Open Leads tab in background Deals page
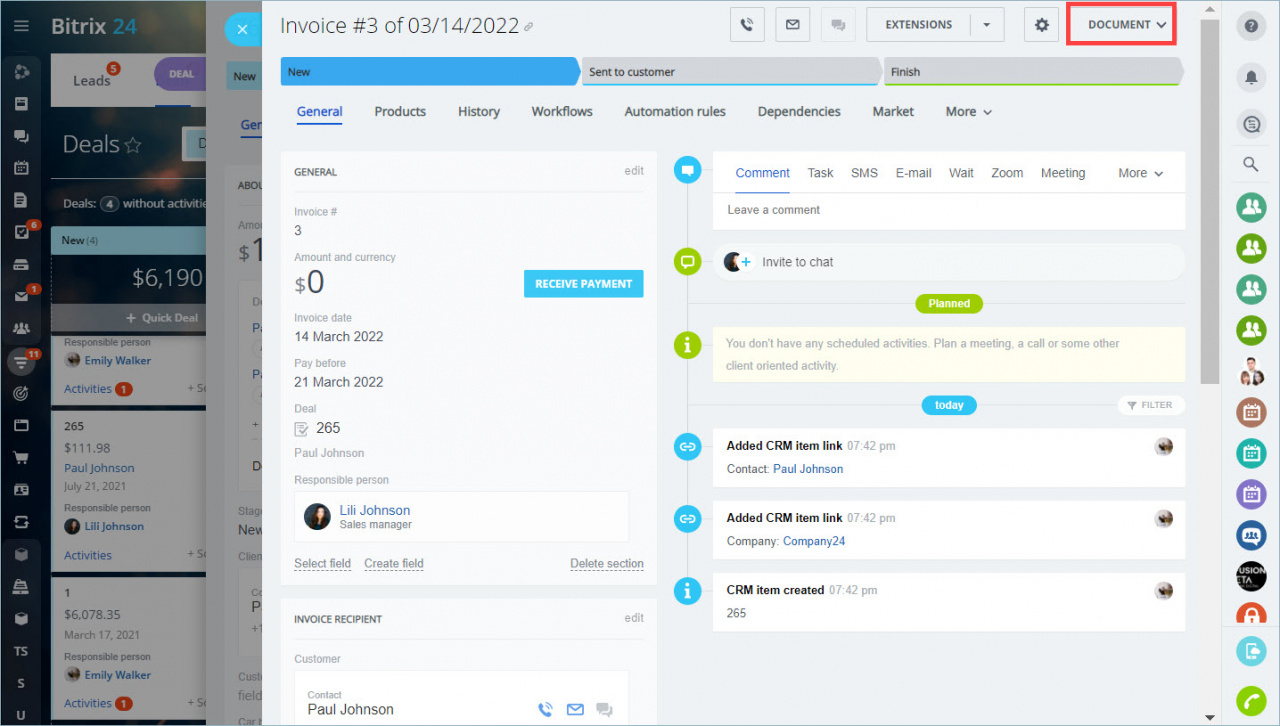 92,80
